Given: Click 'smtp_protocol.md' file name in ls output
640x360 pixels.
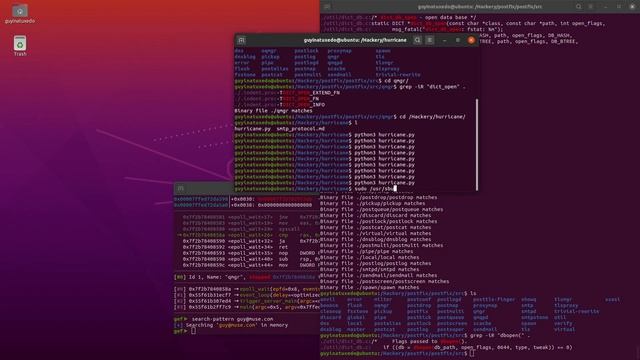Looking at the screenshot, I should point(300,129).
